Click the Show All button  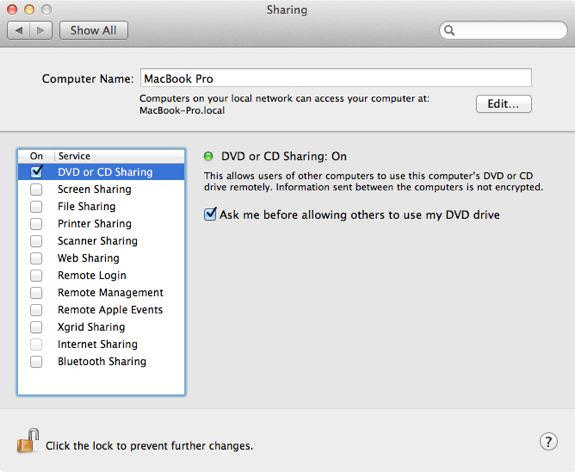(x=94, y=30)
